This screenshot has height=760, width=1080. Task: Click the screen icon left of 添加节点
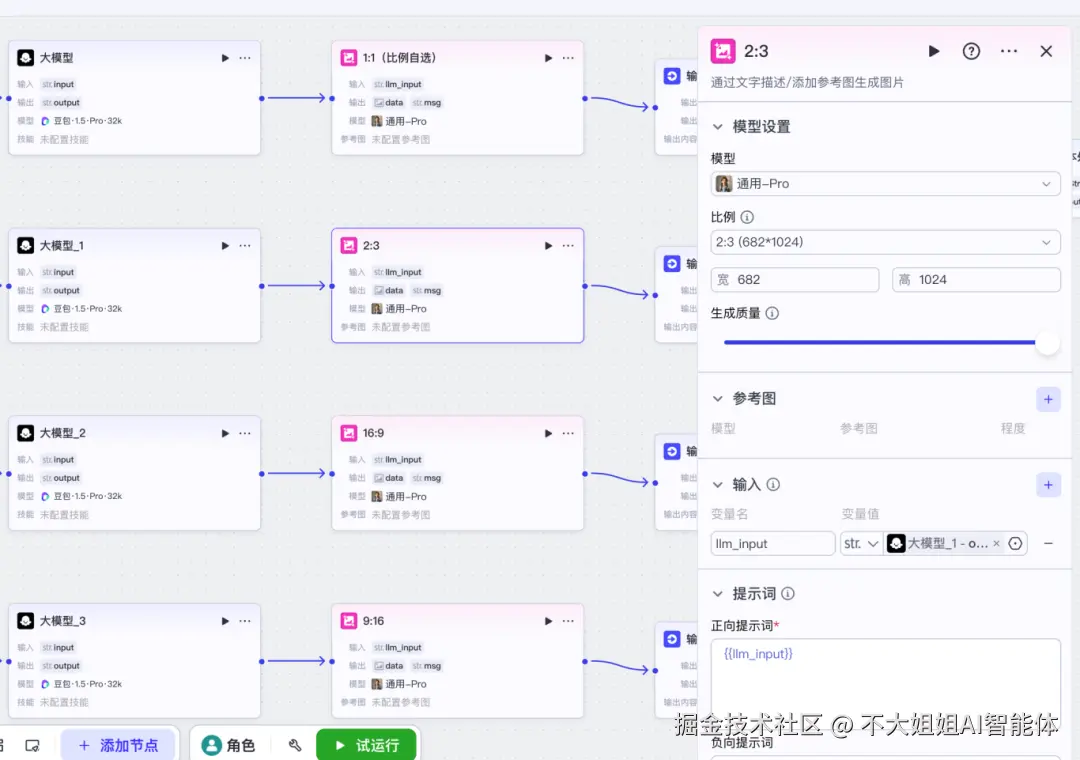pyautogui.click(x=32, y=746)
